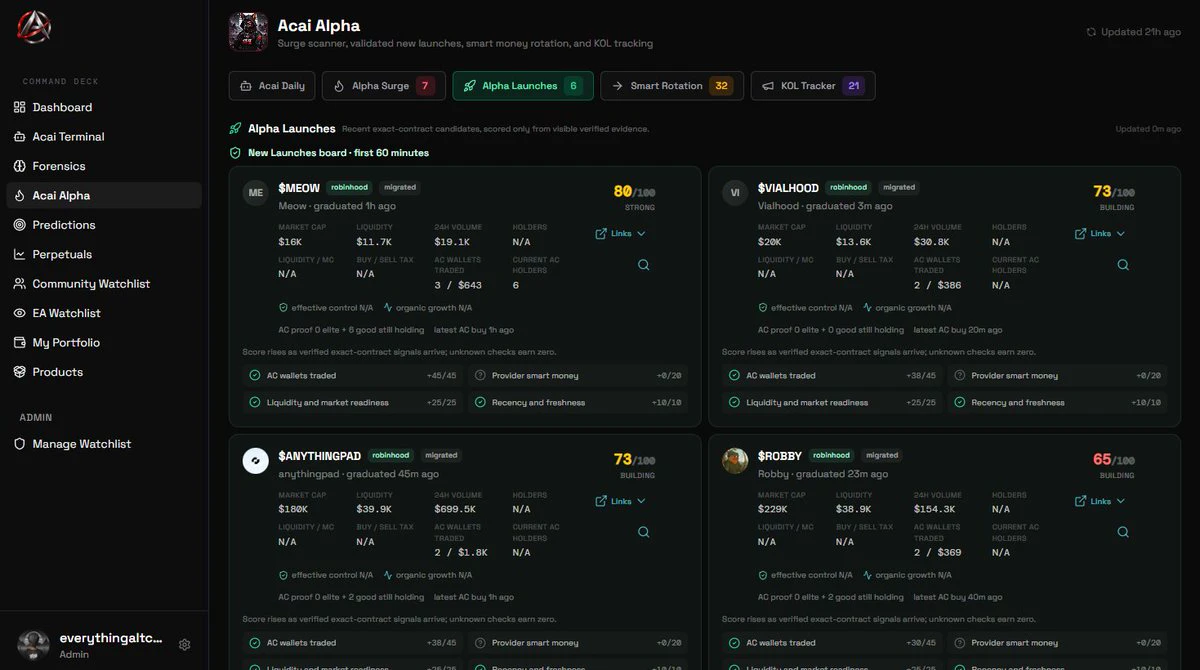Switch to Acai Daily tab

272,86
